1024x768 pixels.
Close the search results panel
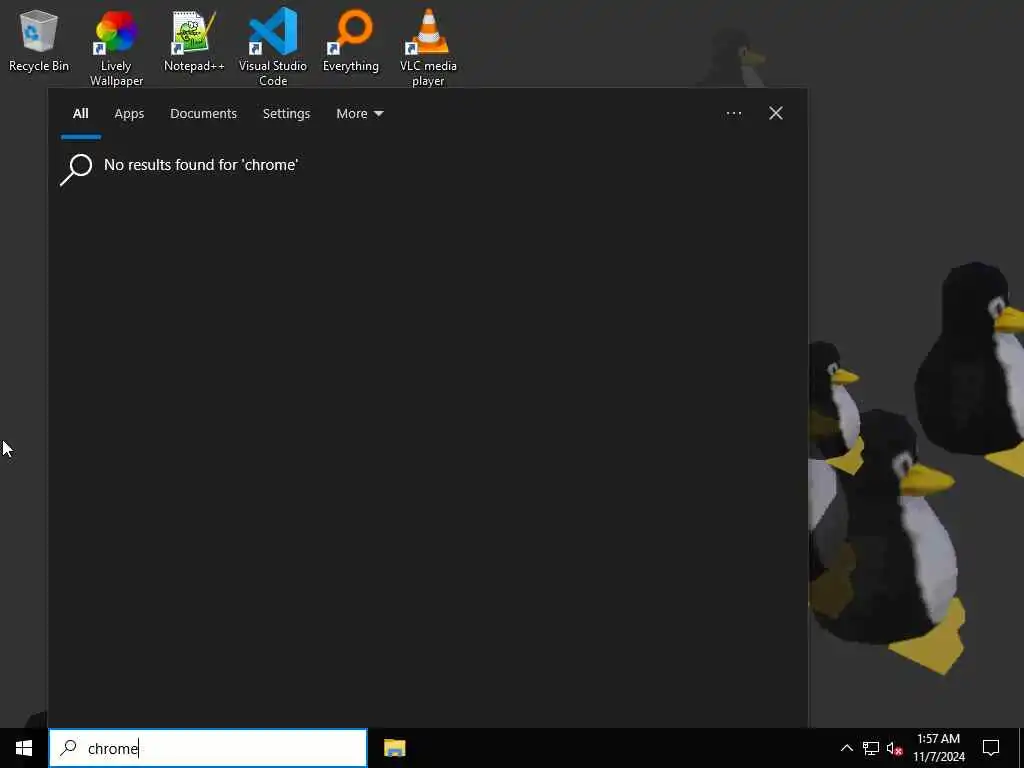(776, 114)
